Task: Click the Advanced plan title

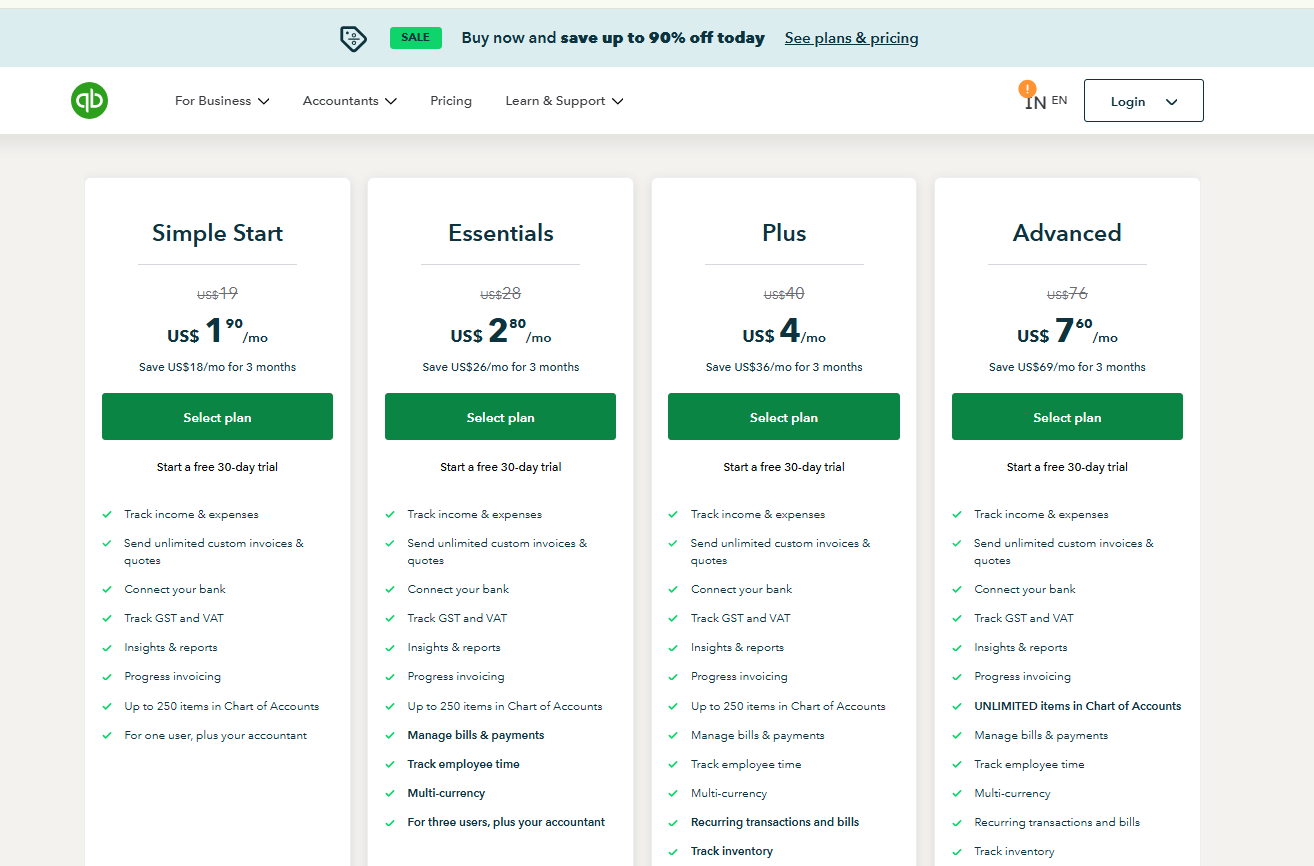Action: coord(1067,233)
